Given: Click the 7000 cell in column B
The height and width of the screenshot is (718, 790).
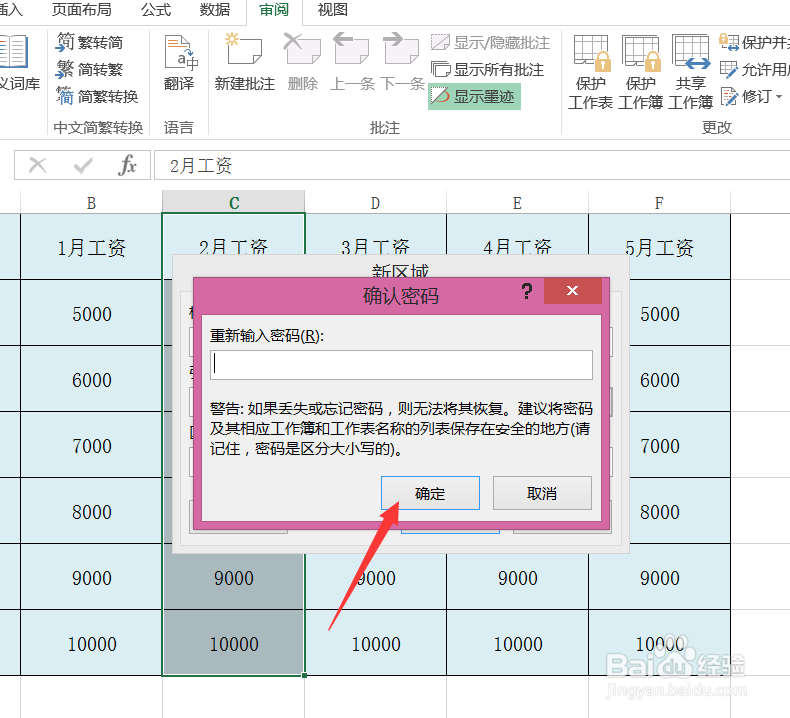Looking at the screenshot, I should 91,445.
